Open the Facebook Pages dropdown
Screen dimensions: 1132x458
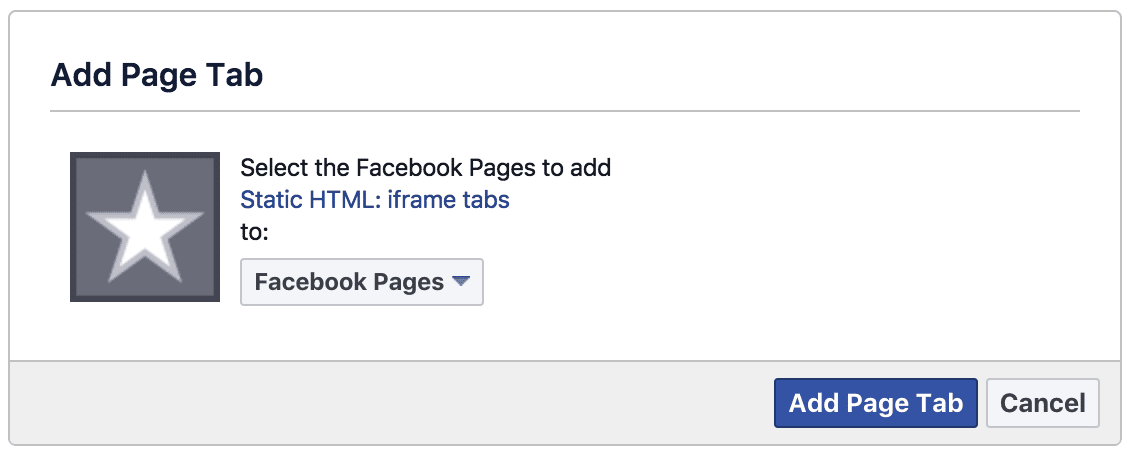click(x=362, y=282)
